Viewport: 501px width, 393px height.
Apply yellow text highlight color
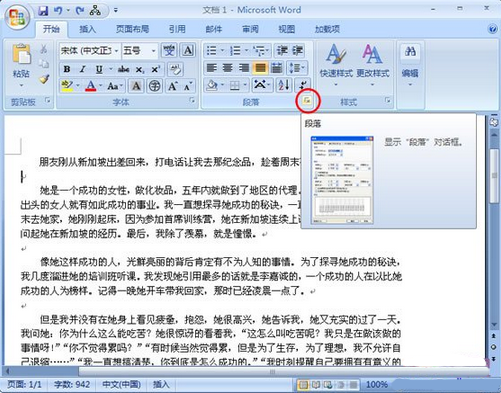67,86
